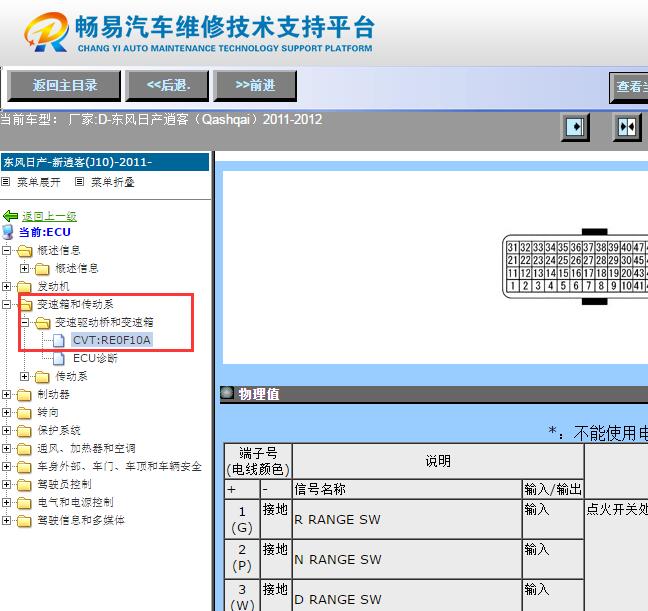Image resolution: width=648 pixels, height=611 pixels.
Task: Click the 端子号 (电线颜色) header cell
Action: 258,461
